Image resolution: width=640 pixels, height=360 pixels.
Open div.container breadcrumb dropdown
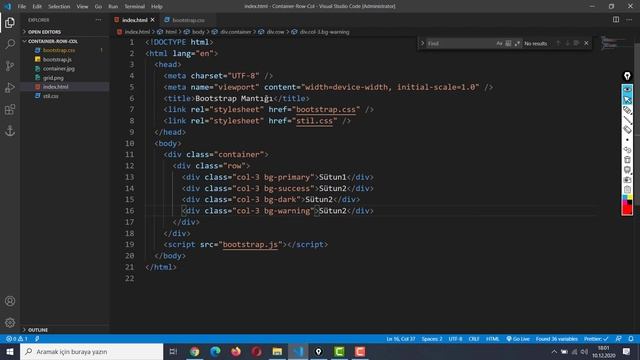tap(231, 32)
